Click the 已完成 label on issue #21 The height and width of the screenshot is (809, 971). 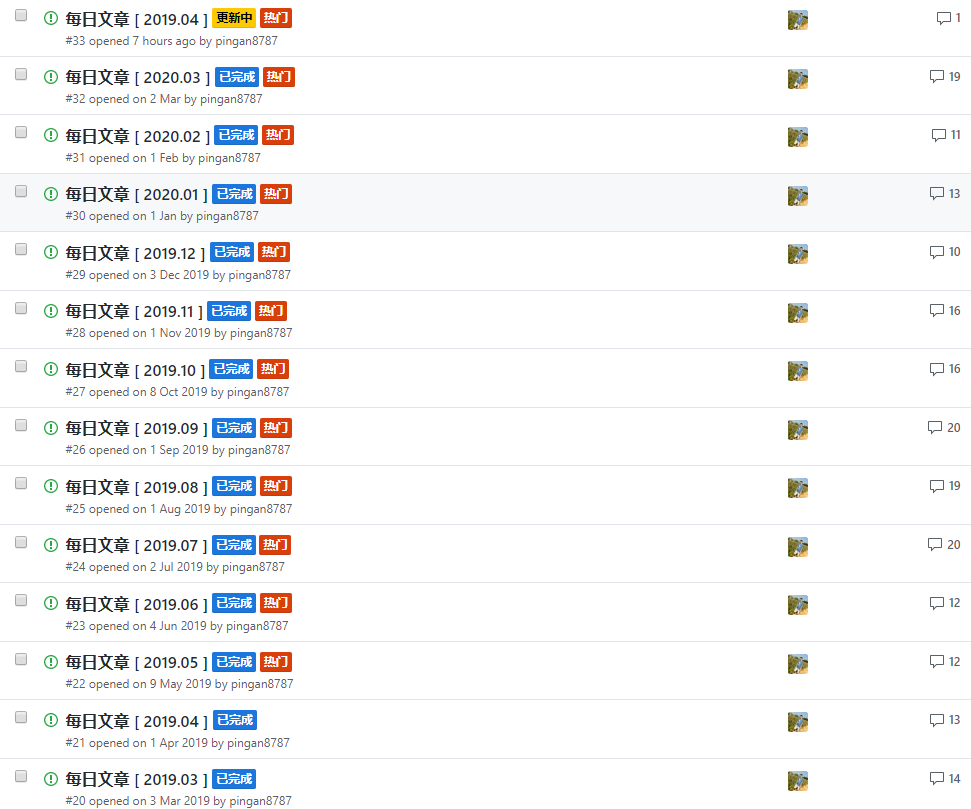(x=235, y=720)
